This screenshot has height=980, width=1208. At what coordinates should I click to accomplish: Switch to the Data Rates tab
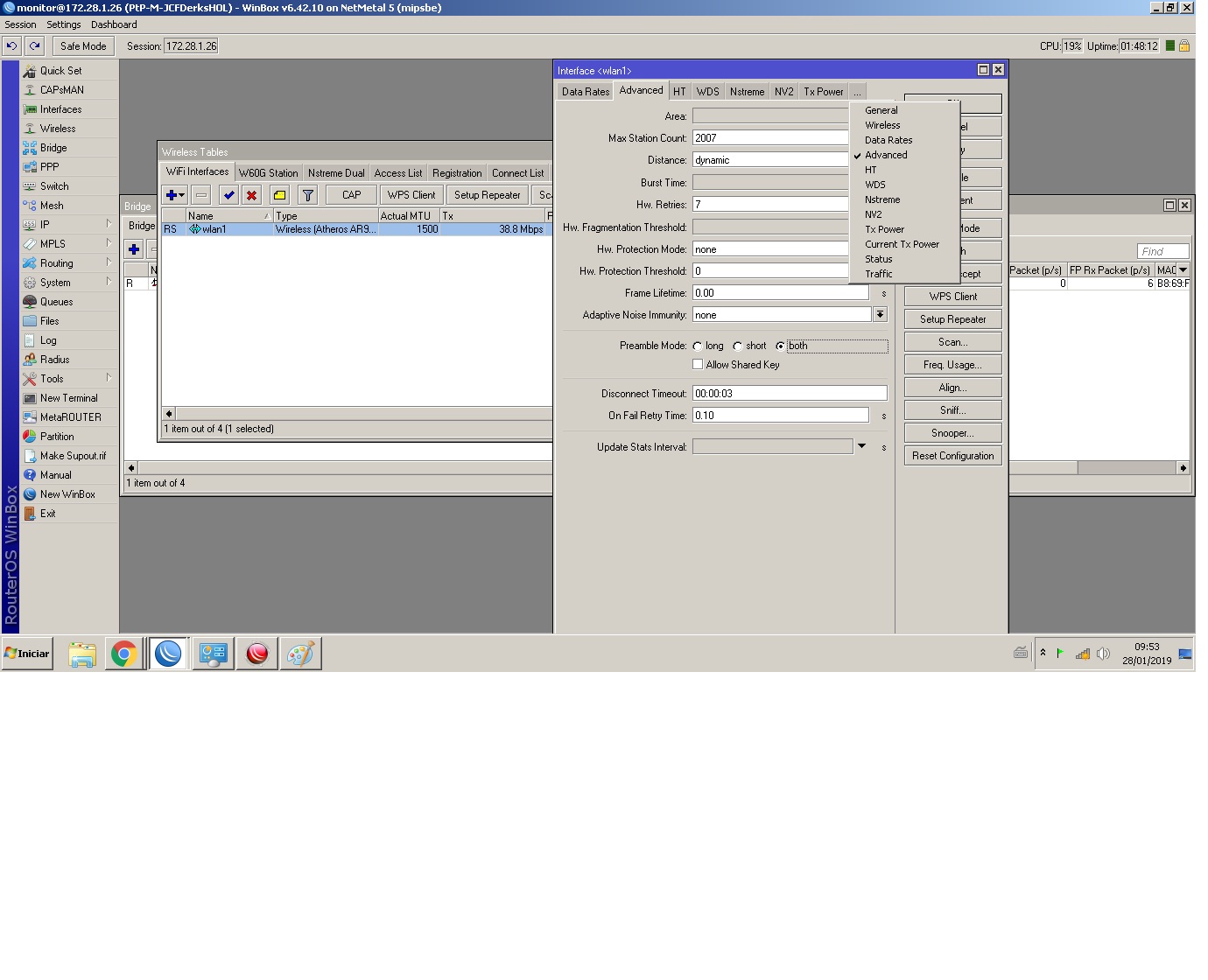[x=586, y=92]
